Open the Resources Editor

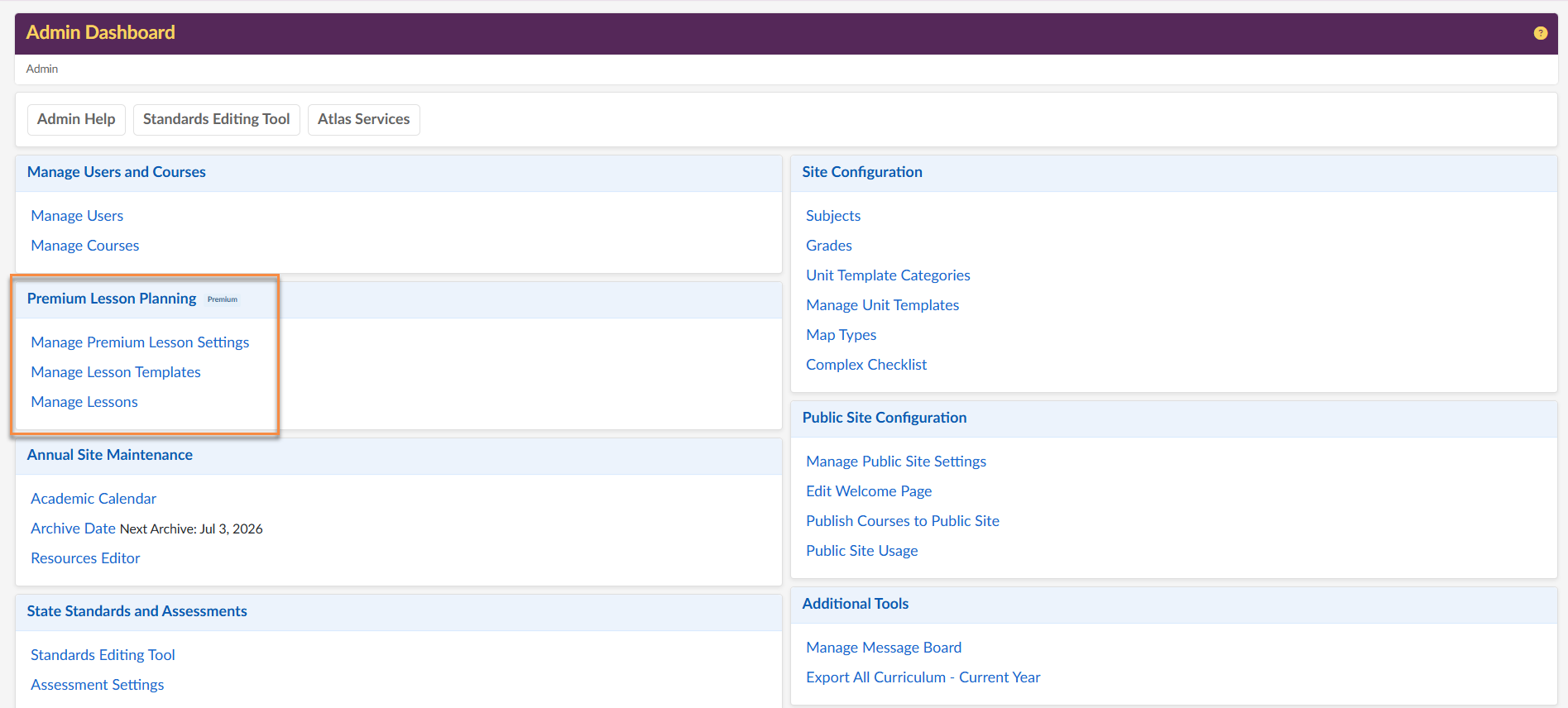click(85, 558)
